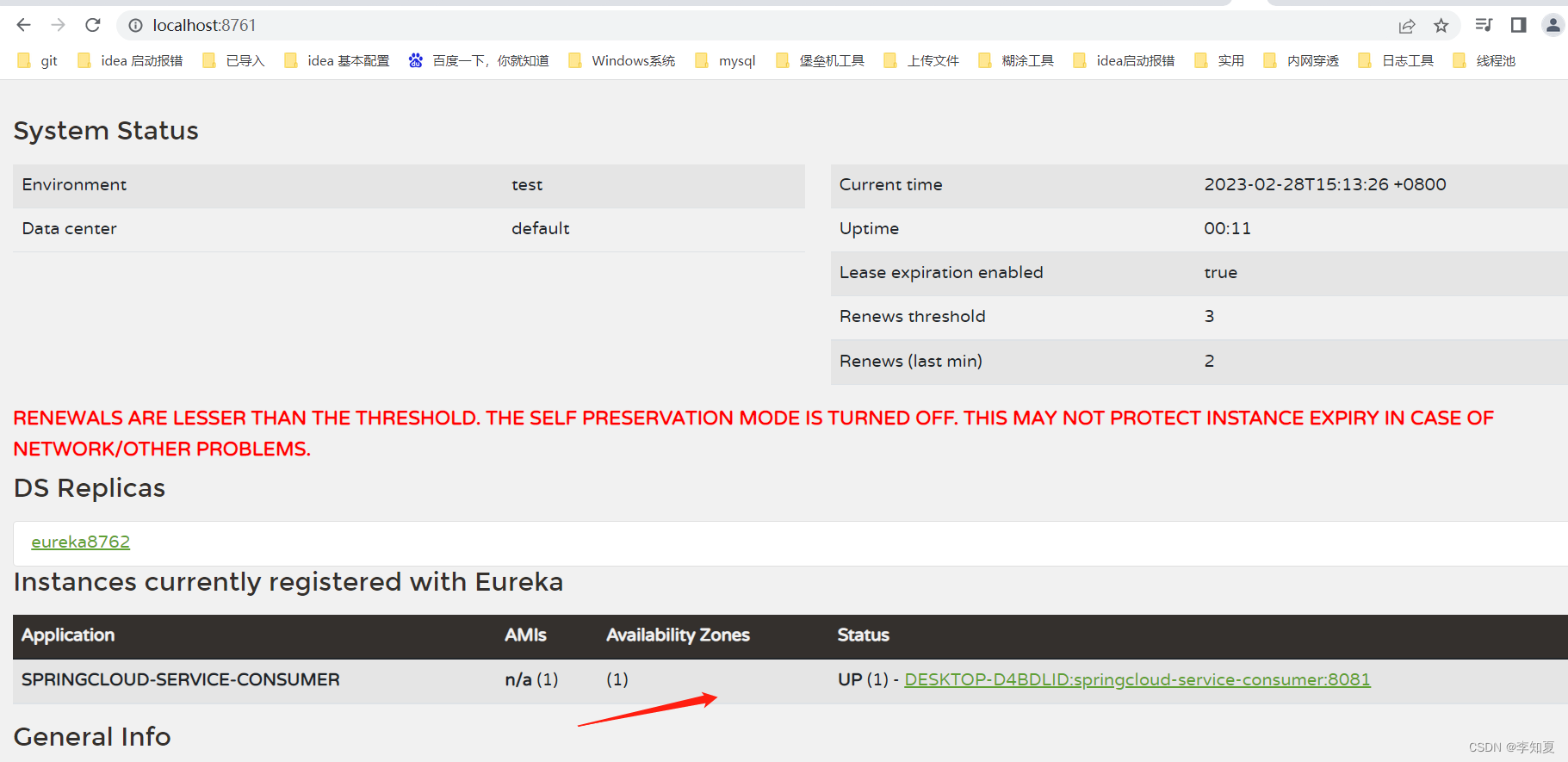Click the 'default' data center value
The image size is (1568, 762).
541,228
